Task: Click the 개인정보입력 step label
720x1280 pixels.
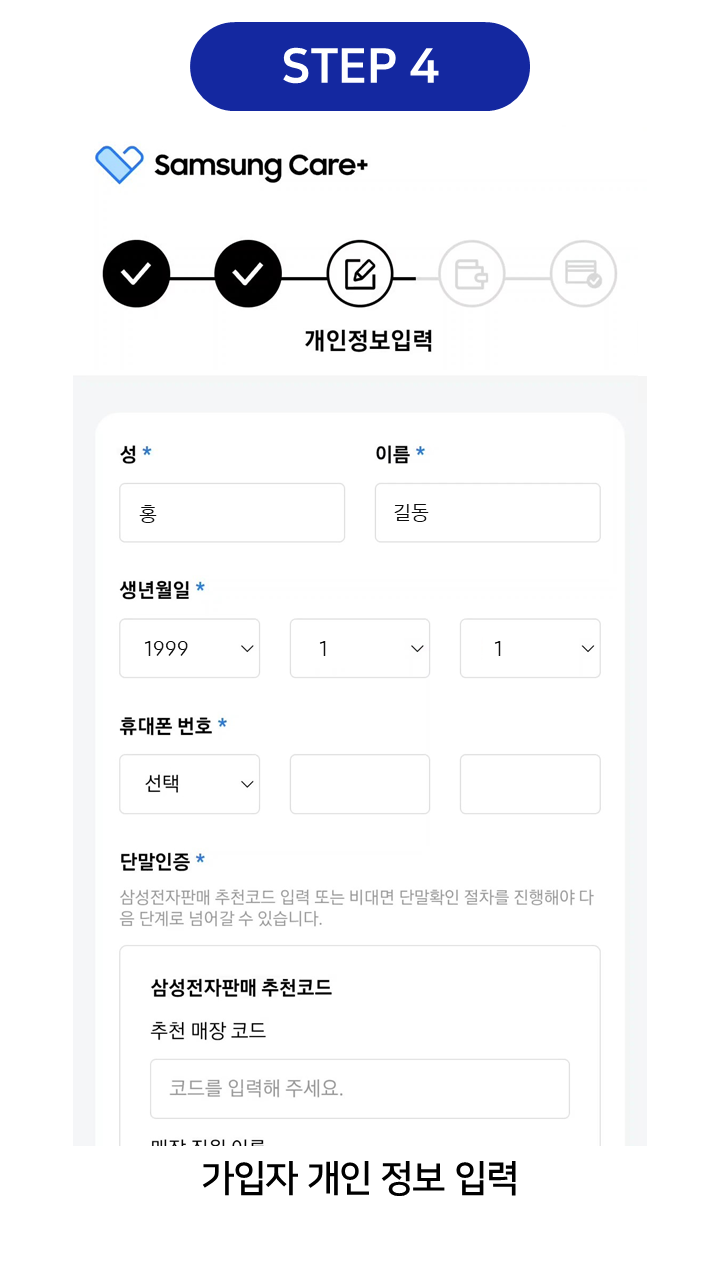Action: [368, 341]
